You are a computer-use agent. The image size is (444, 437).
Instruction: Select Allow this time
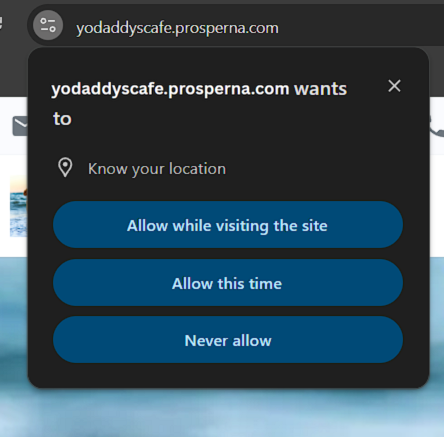point(228,283)
